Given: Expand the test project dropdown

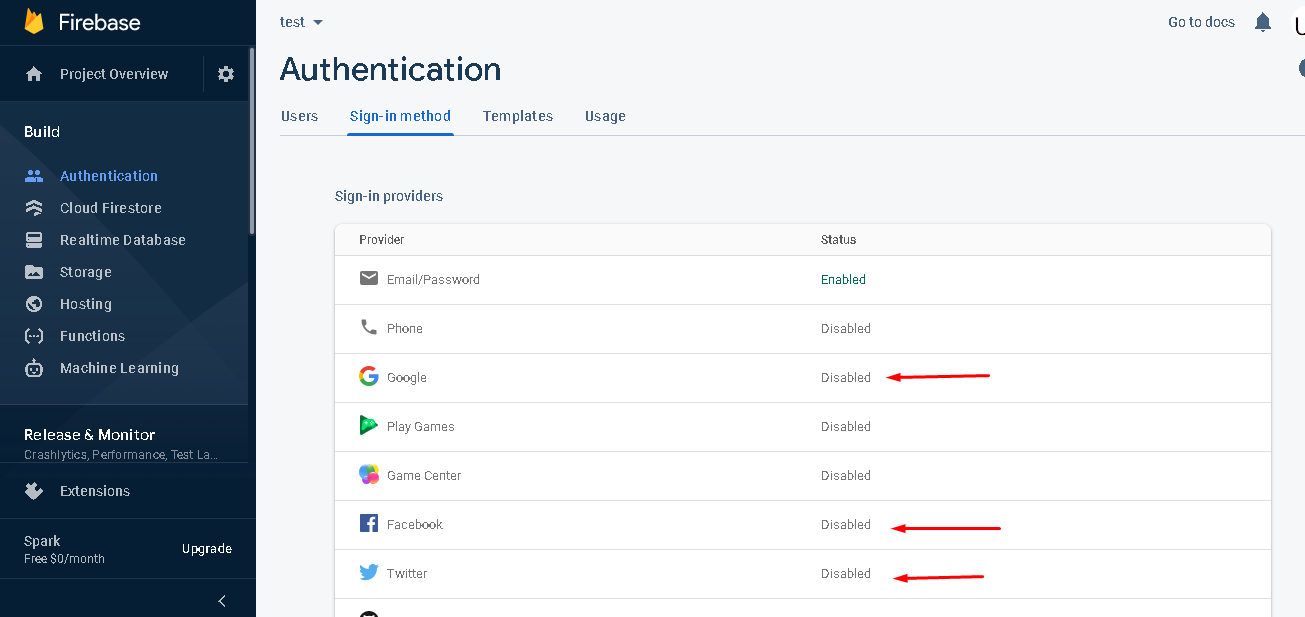Looking at the screenshot, I should pos(302,22).
